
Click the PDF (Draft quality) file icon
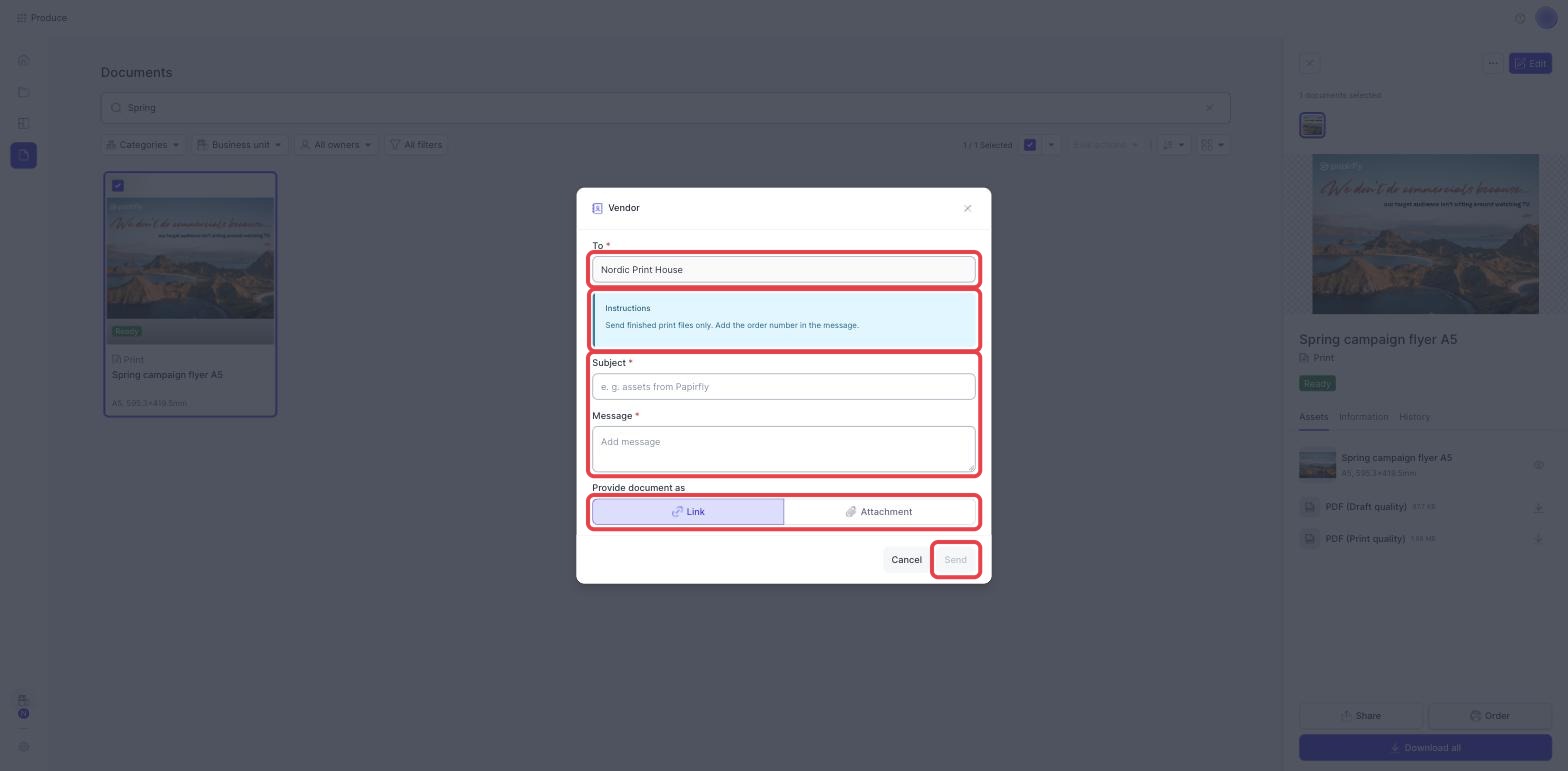point(1309,507)
